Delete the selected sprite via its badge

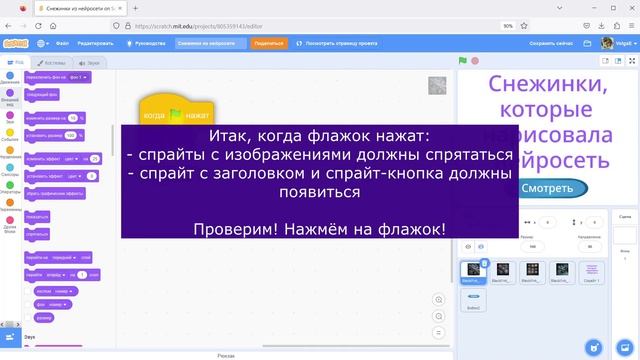(x=484, y=263)
